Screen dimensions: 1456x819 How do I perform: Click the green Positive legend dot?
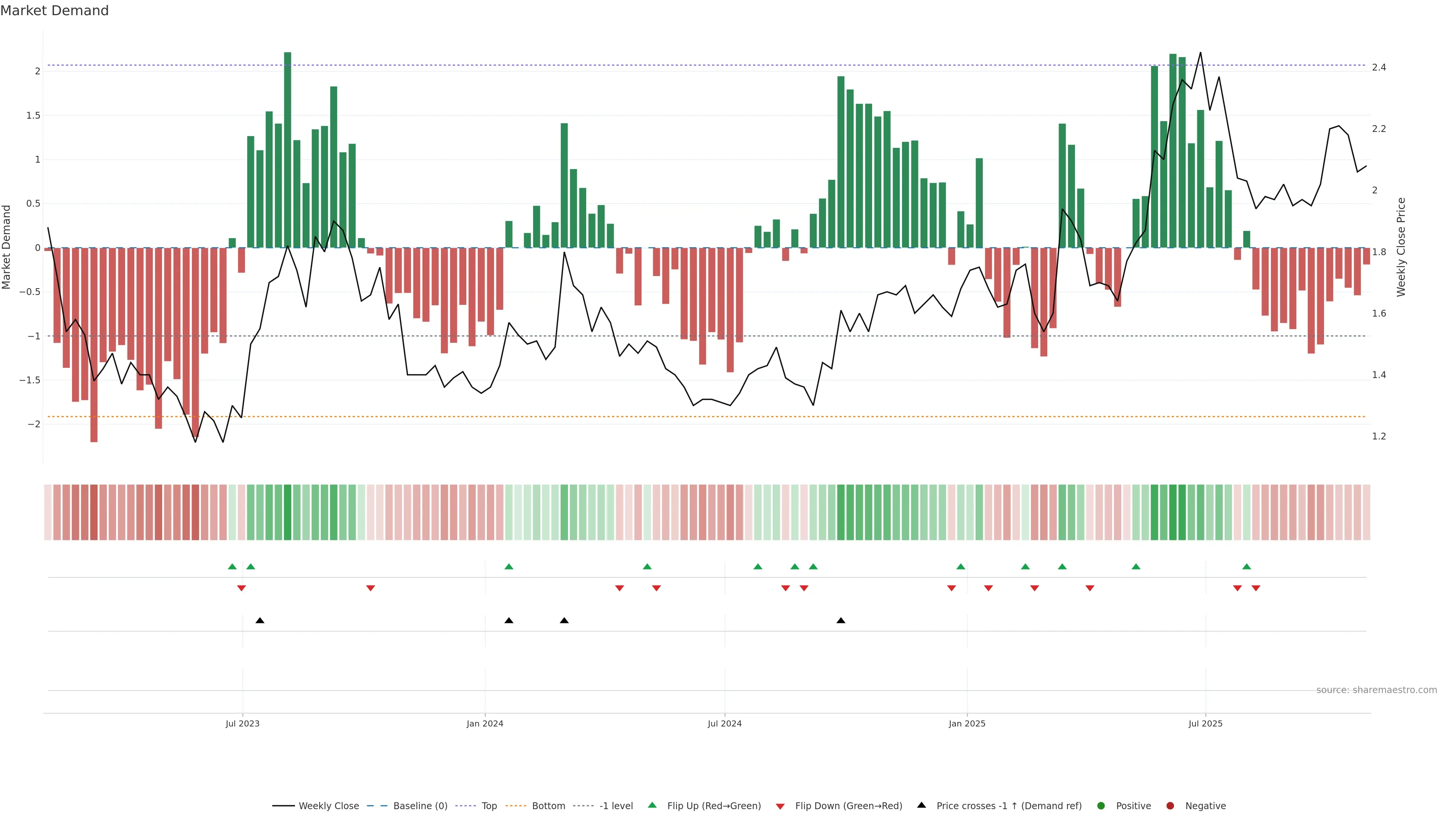[x=1100, y=806]
